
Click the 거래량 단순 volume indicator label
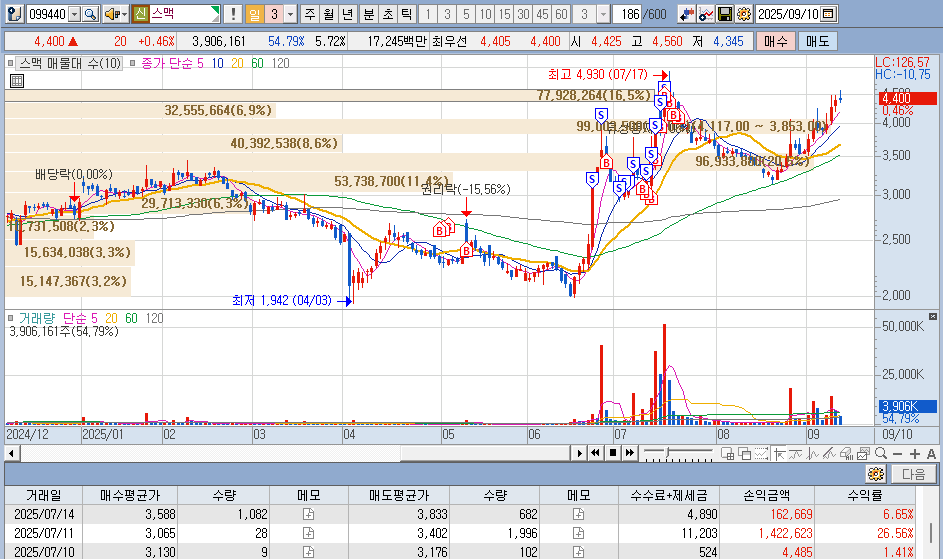57,318
